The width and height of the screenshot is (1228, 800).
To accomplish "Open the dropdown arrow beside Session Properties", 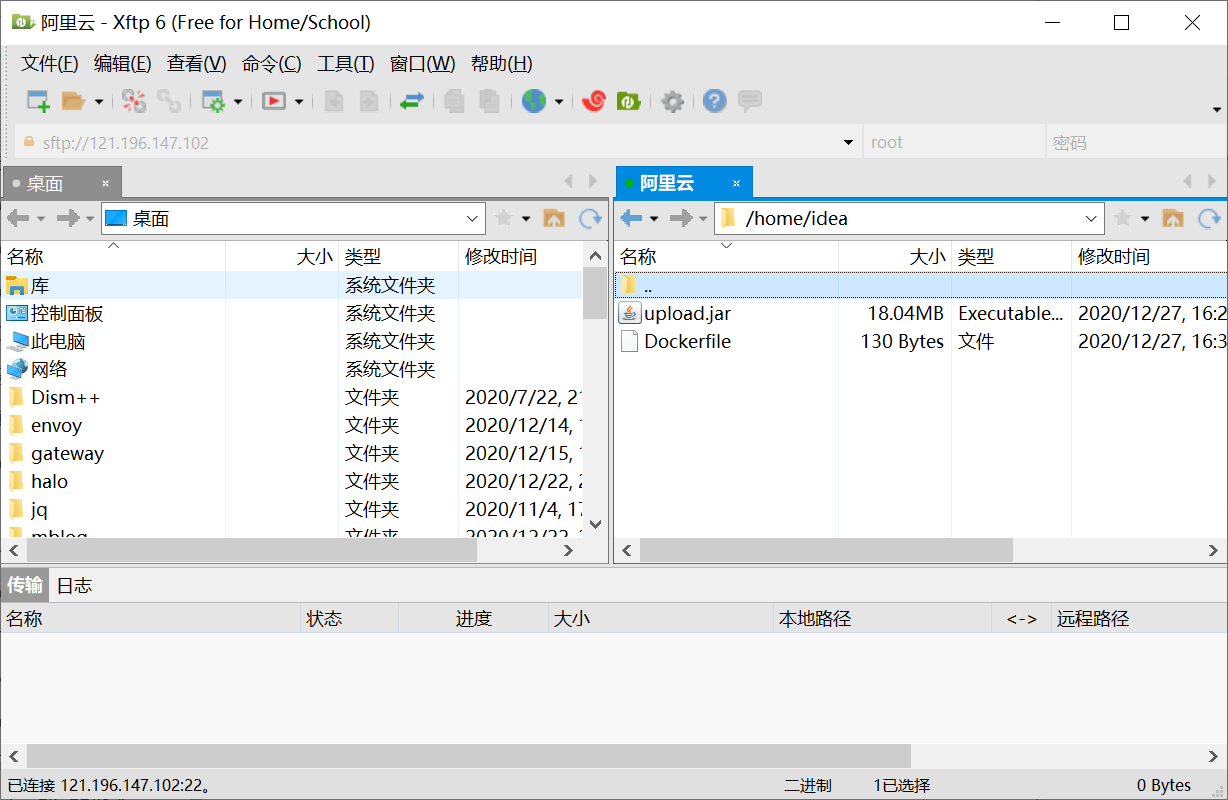I will point(238,101).
